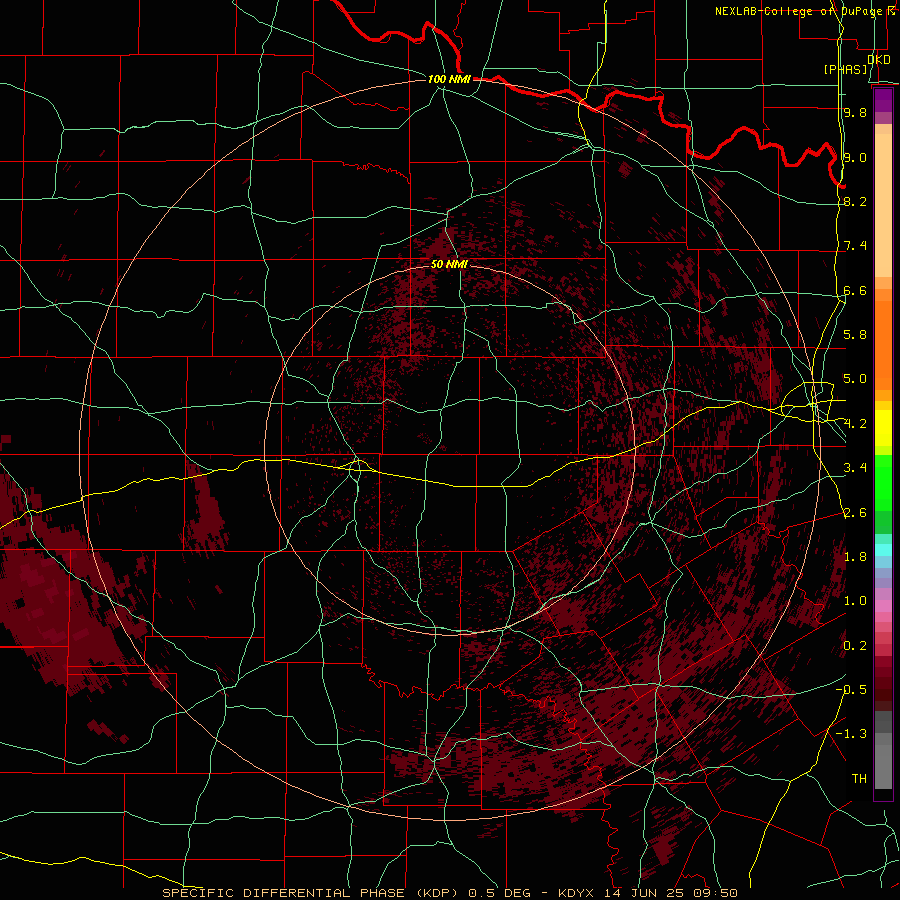Pick the yellow color bar segment
900x900 pixels.
click(x=883, y=428)
